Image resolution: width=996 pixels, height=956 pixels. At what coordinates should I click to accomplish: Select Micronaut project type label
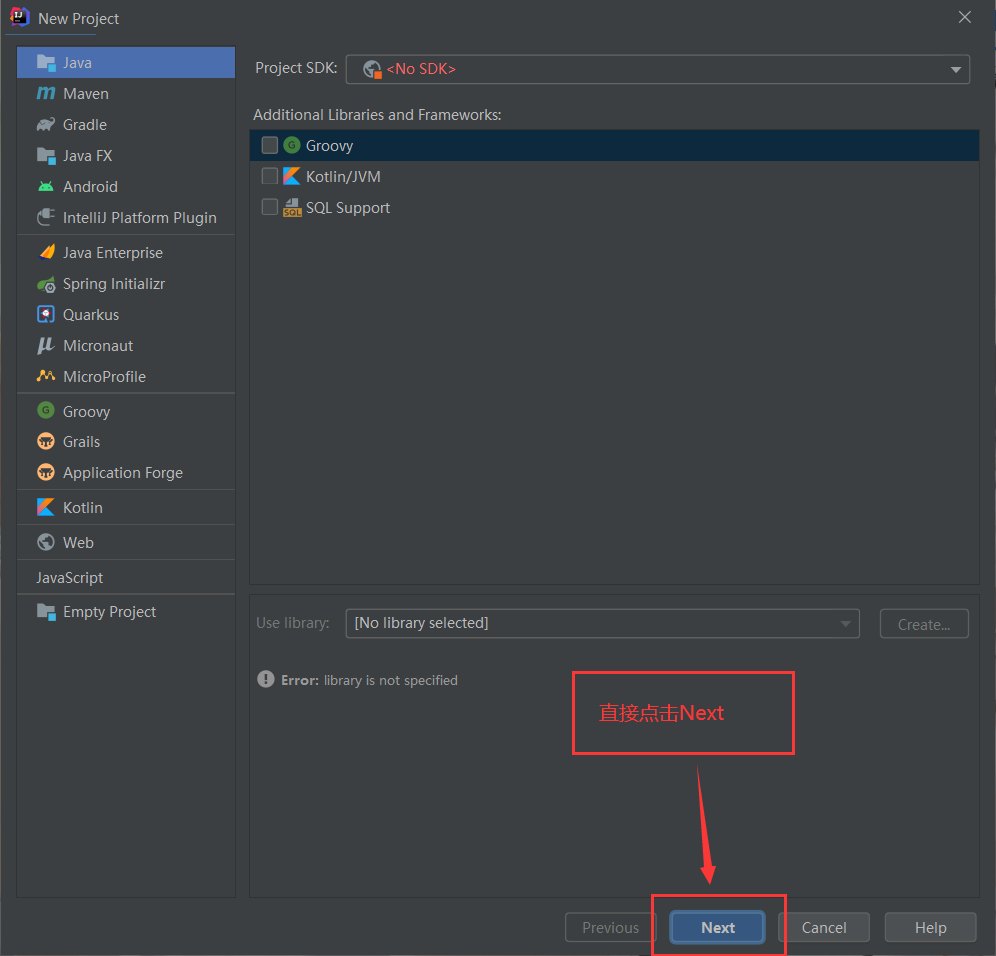98,346
